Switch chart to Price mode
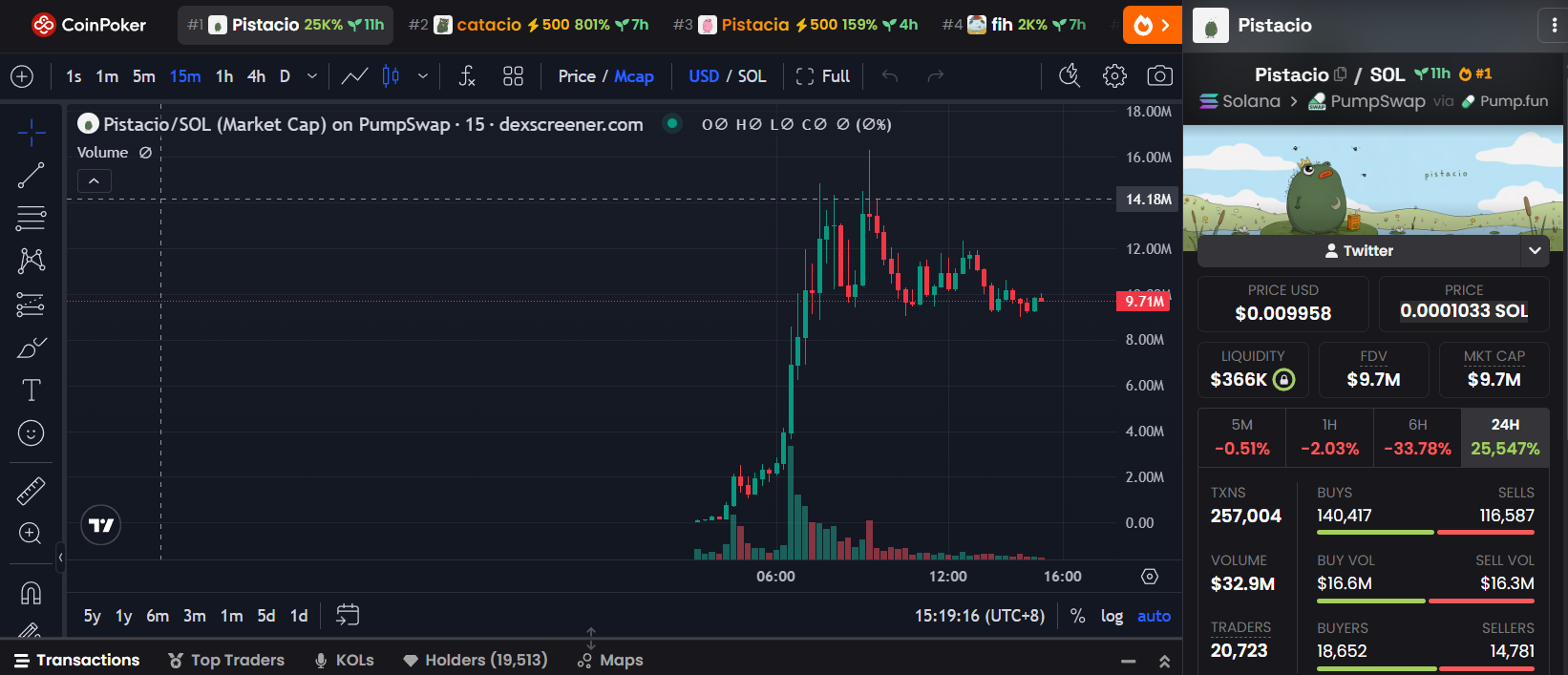The width and height of the screenshot is (1568, 675). coord(577,76)
